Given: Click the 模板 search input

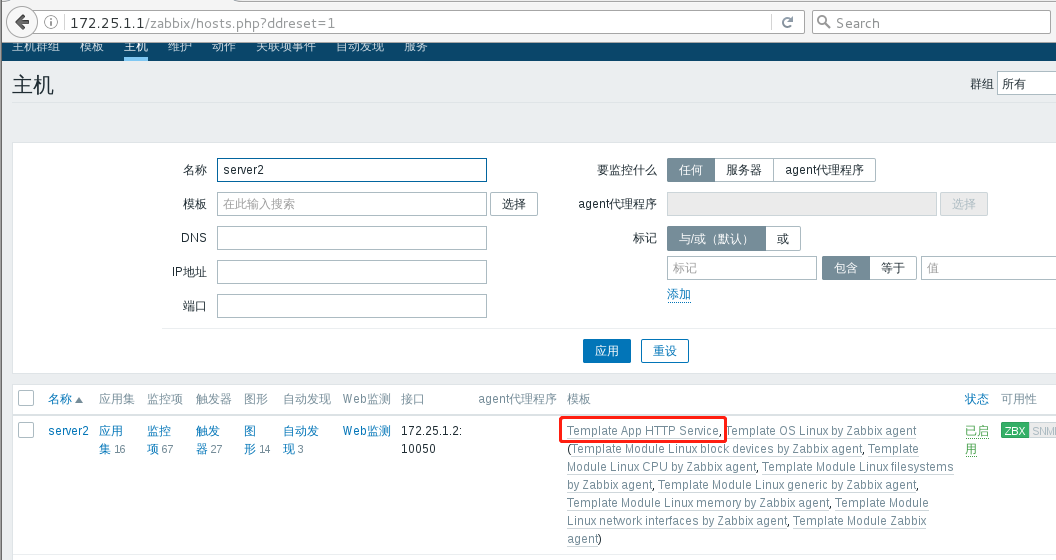Looking at the screenshot, I should click(x=352, y=204).
